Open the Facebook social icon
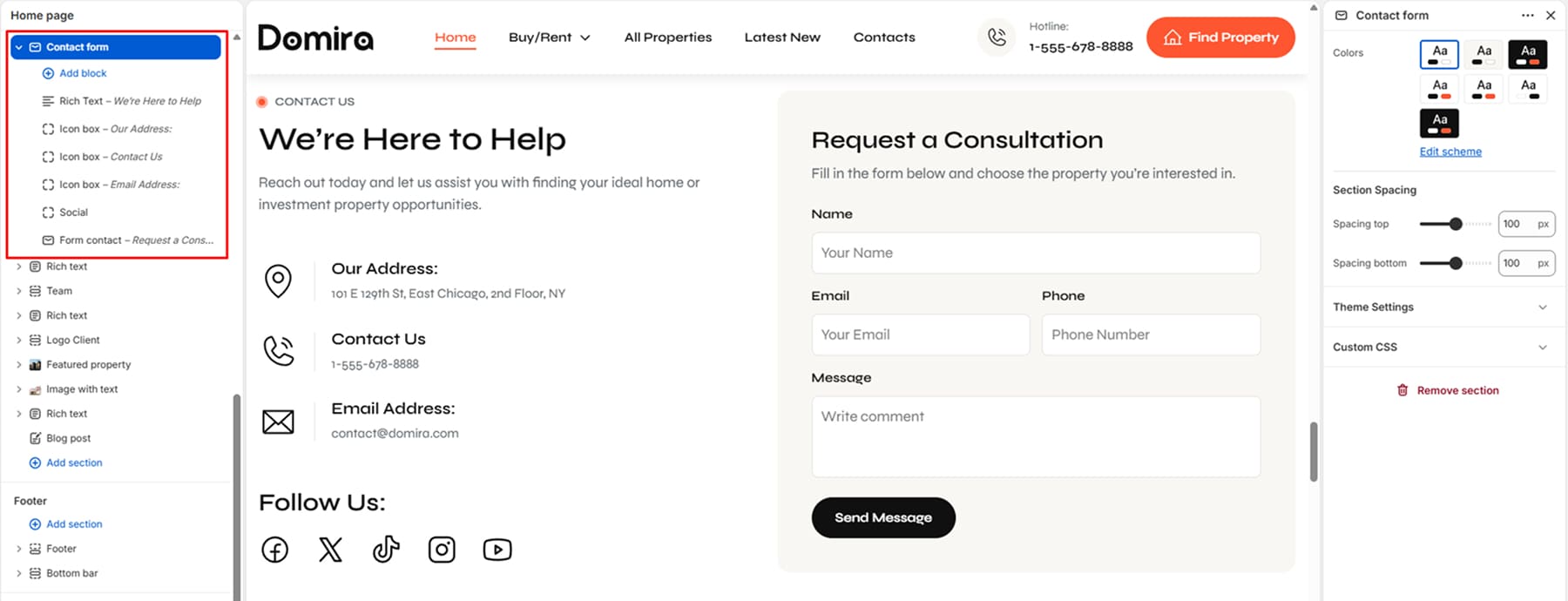 [x=275, y=550]
